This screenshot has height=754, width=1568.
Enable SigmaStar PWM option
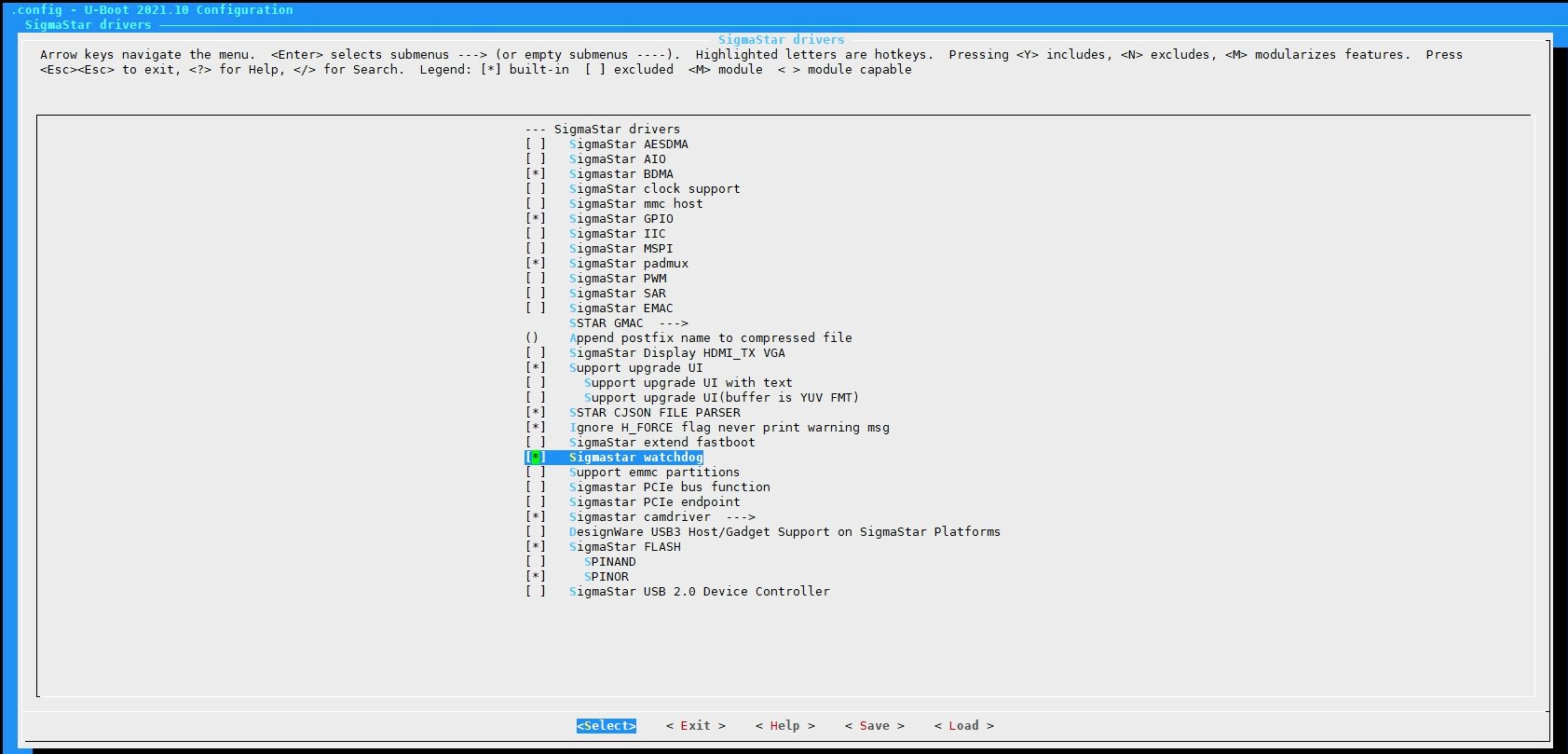pos(595,279)
